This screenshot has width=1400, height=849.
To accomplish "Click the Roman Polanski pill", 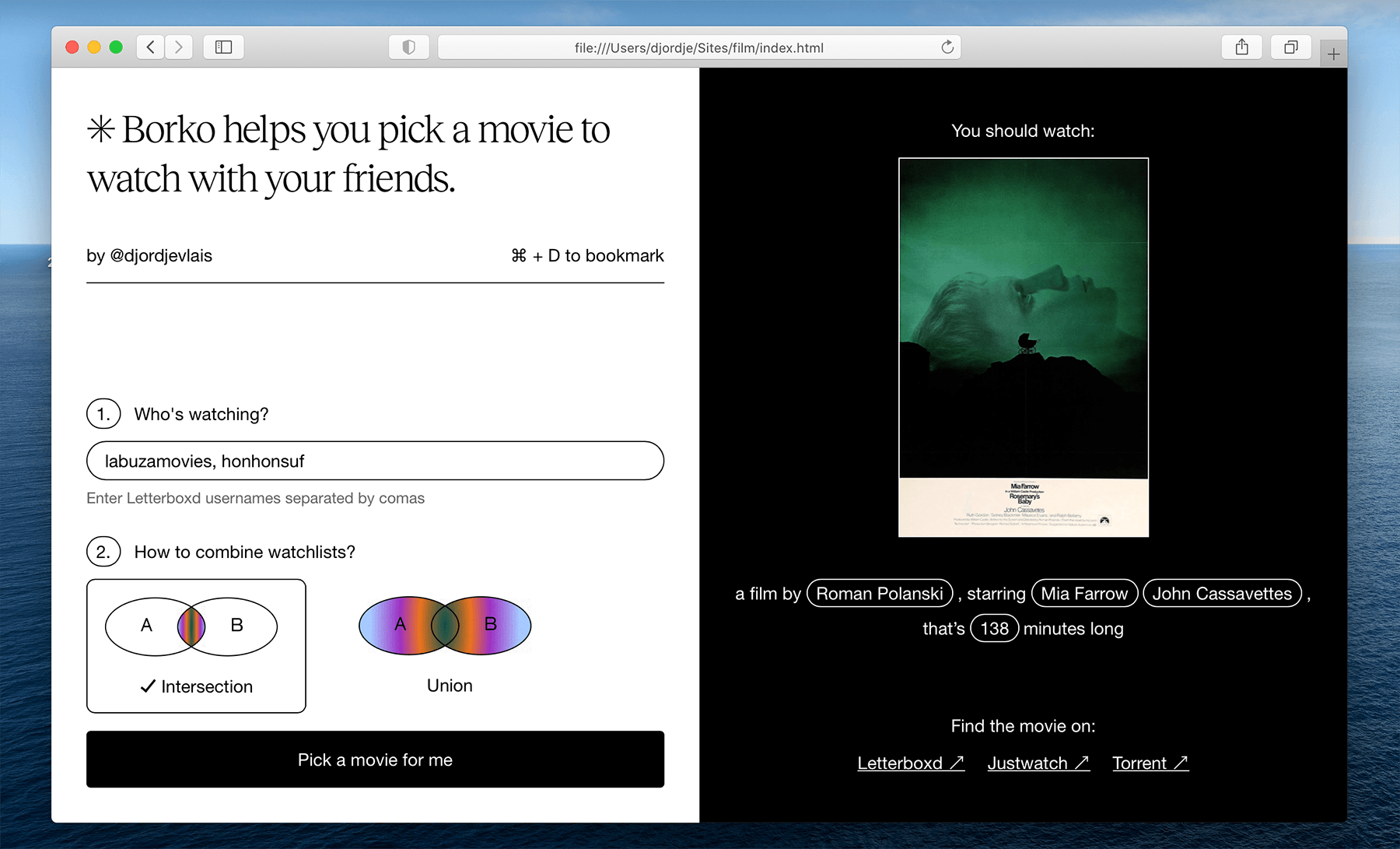I will click(879, 593).
